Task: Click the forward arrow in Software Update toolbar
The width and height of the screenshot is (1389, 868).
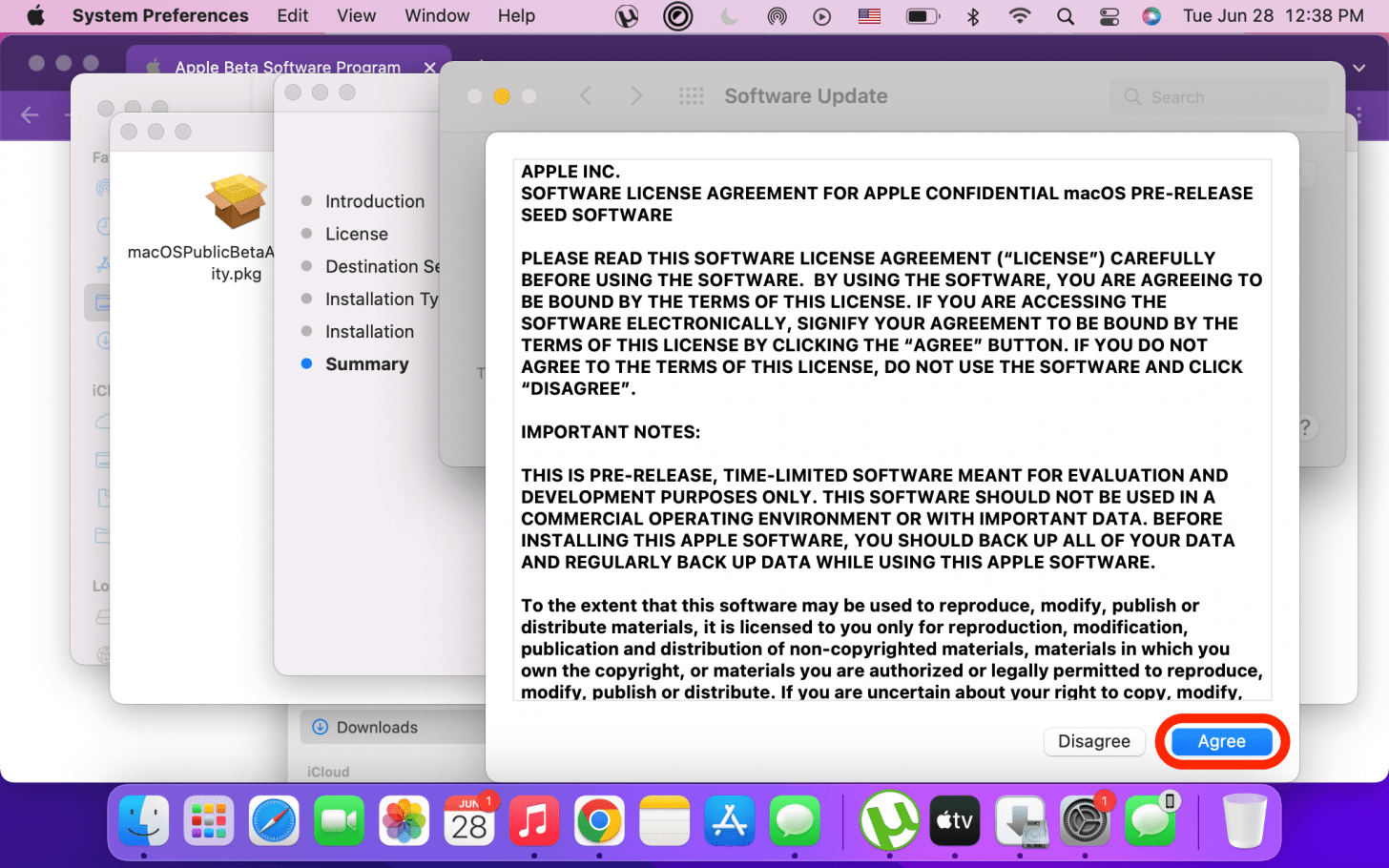Action: pyautogui.click(x=636, y=96)
